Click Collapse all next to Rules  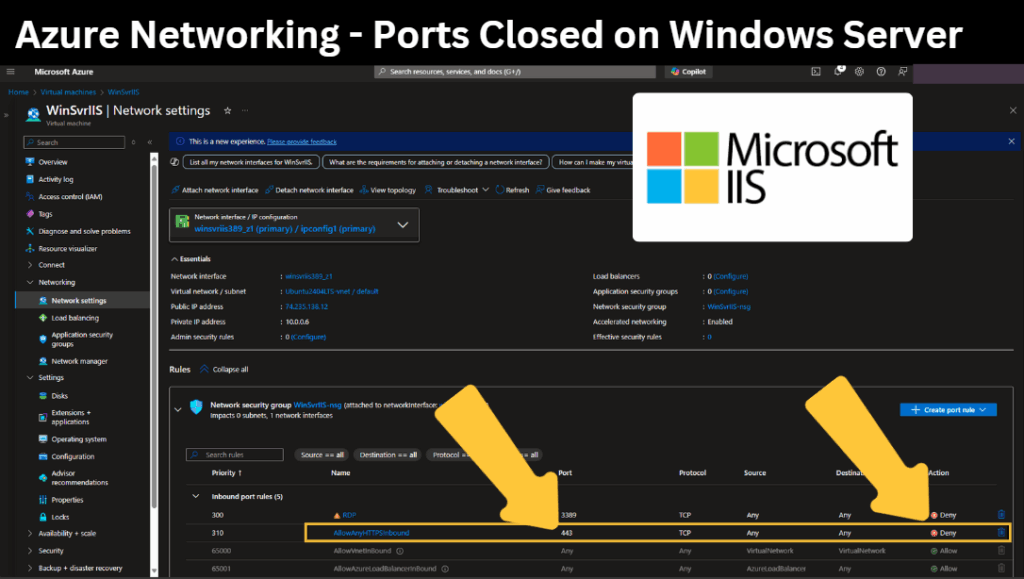[224, 369]
